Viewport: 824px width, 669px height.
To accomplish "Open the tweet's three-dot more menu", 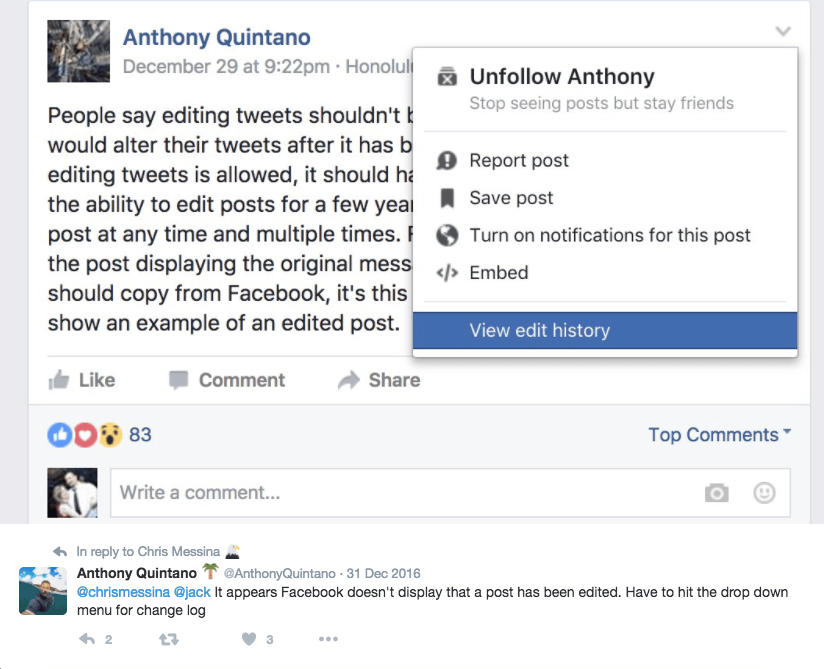I will pyautogui.click(x=328, y=639).
